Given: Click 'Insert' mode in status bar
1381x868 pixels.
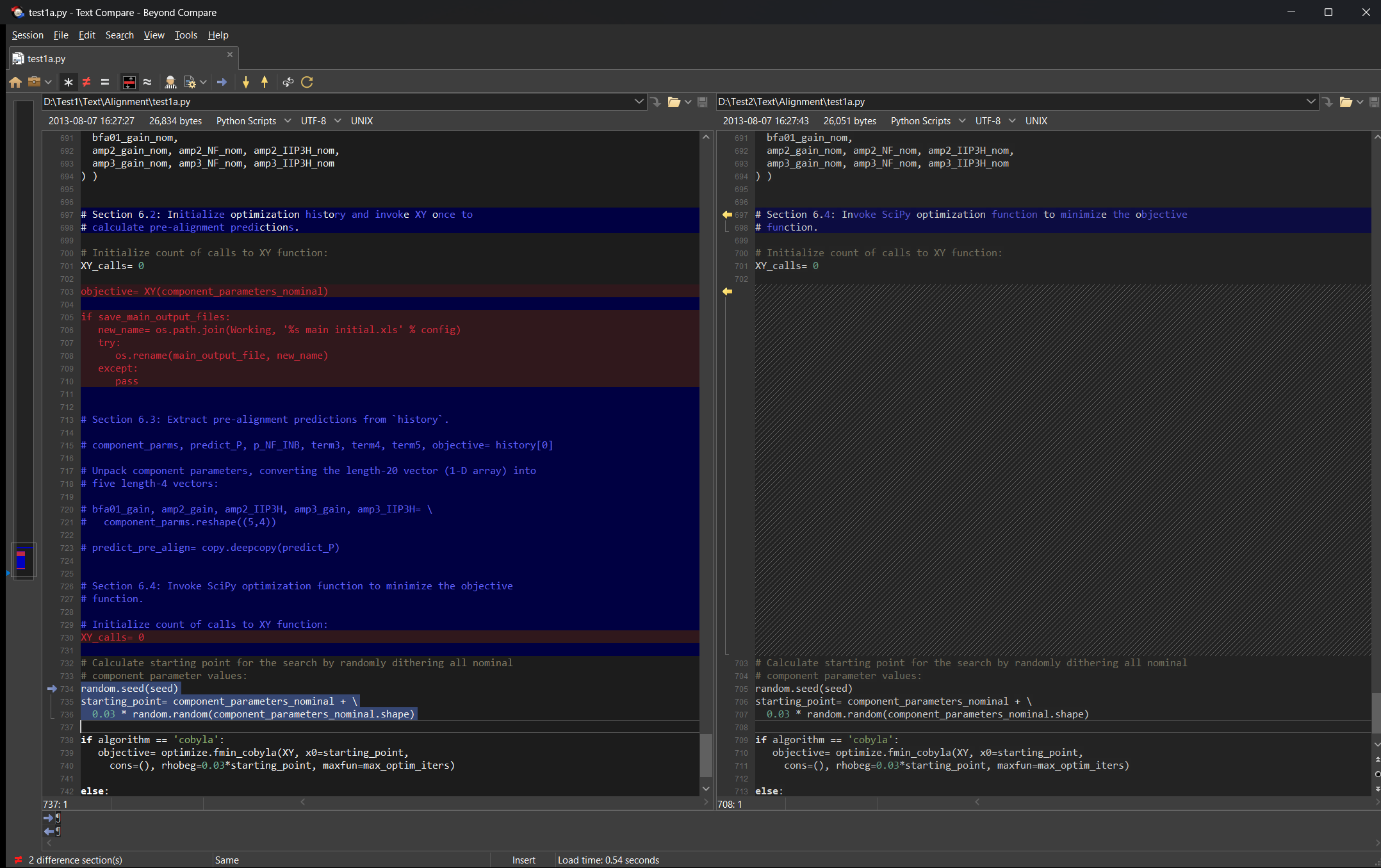Looking at the screenshot, I should (x=524, y=860).
